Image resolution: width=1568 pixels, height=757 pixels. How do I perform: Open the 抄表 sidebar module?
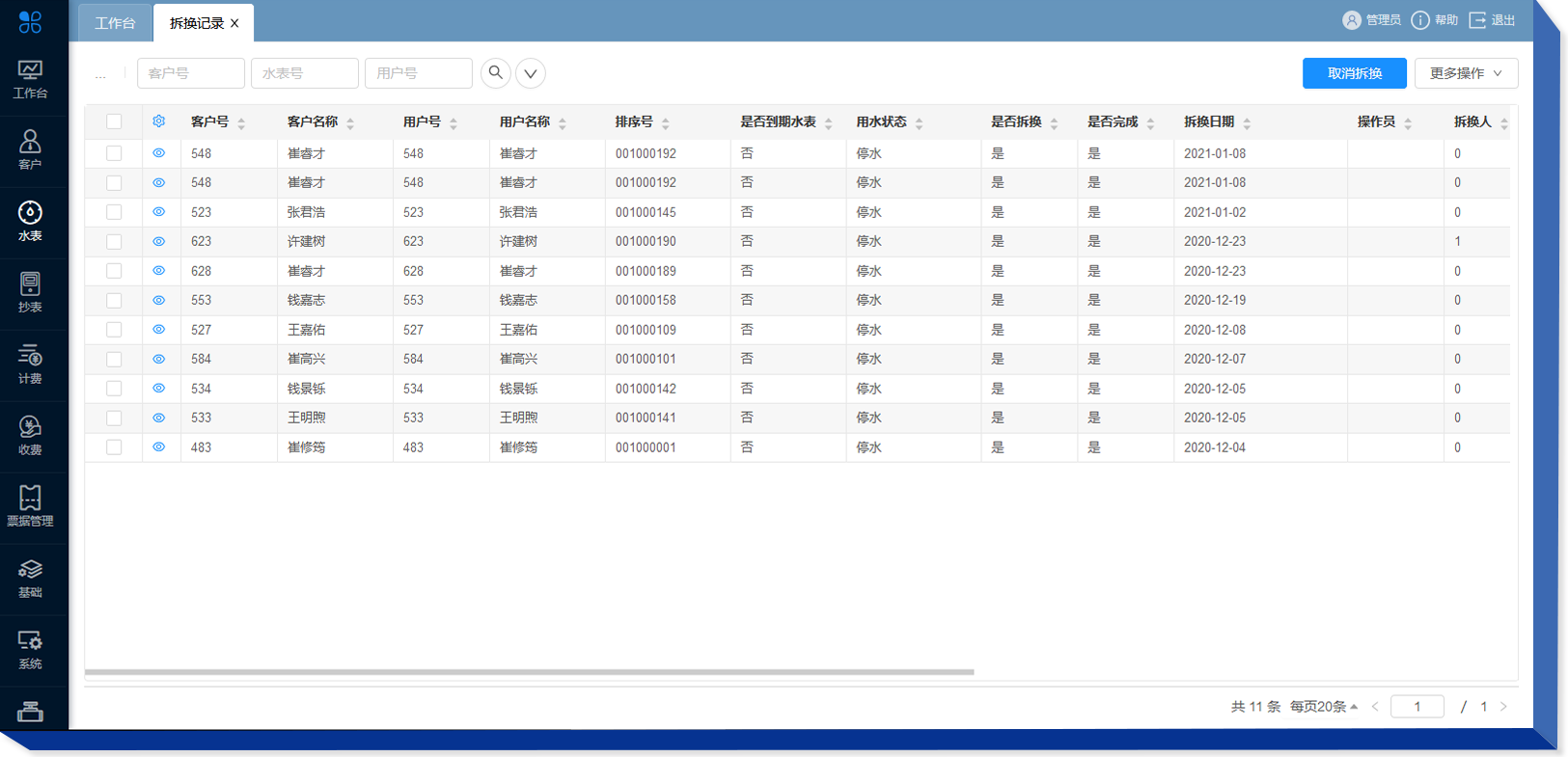coord(30,293)
